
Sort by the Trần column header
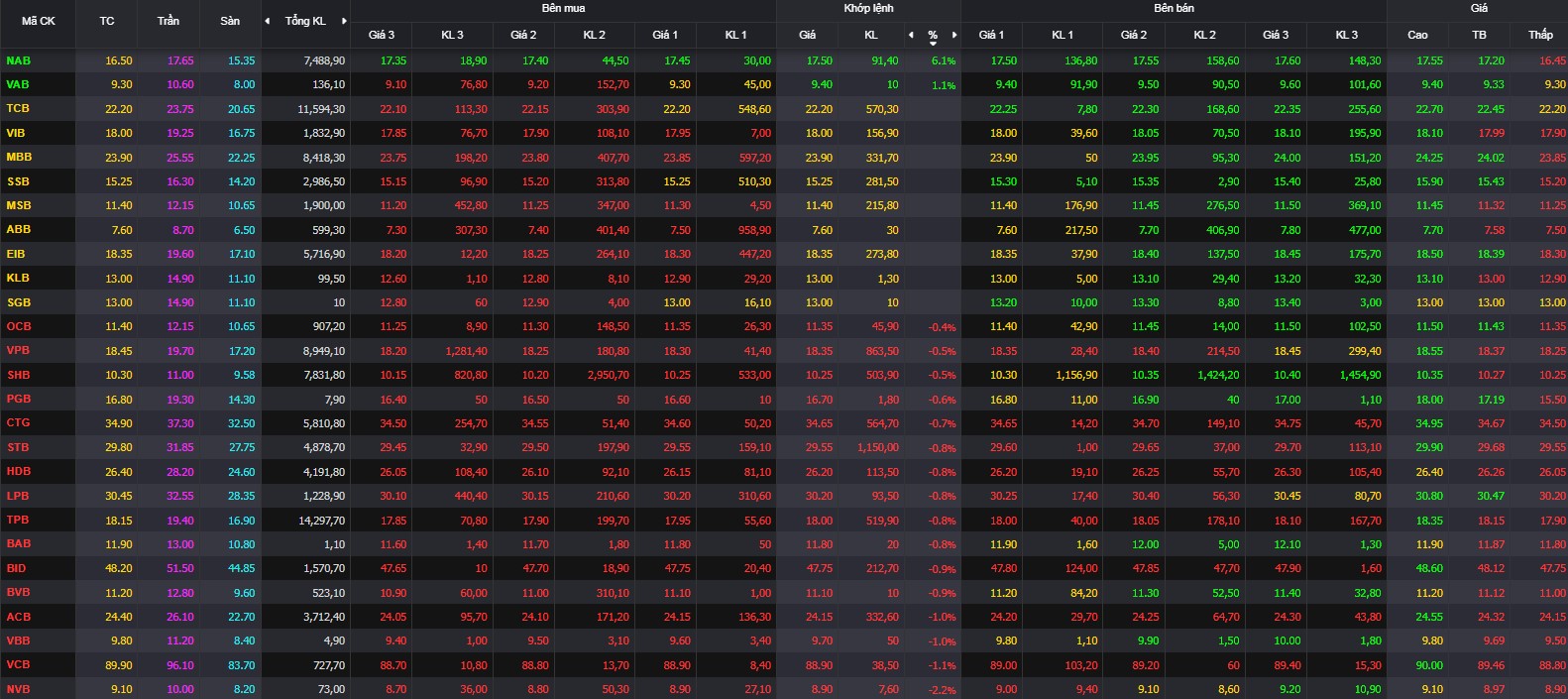[168, 21]
